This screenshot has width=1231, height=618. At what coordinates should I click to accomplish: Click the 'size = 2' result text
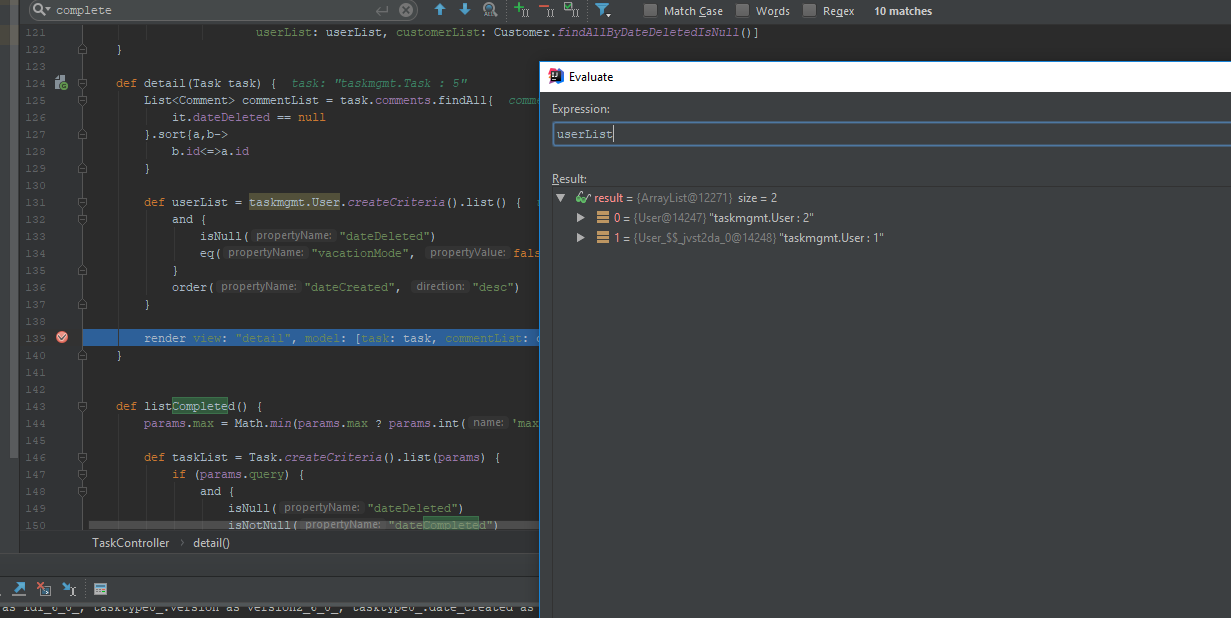click(757, 198)
